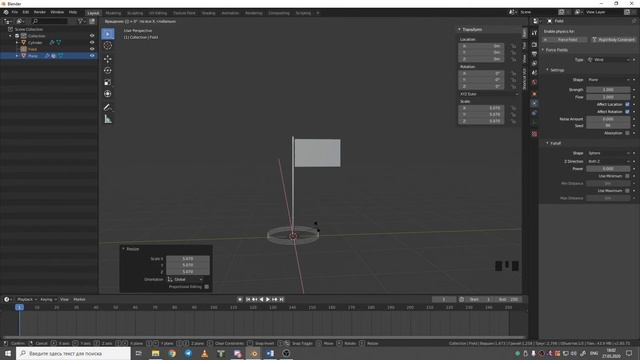Enable Proportional Editing in Resize panel

pyautogui.click(x=207, y=287)
